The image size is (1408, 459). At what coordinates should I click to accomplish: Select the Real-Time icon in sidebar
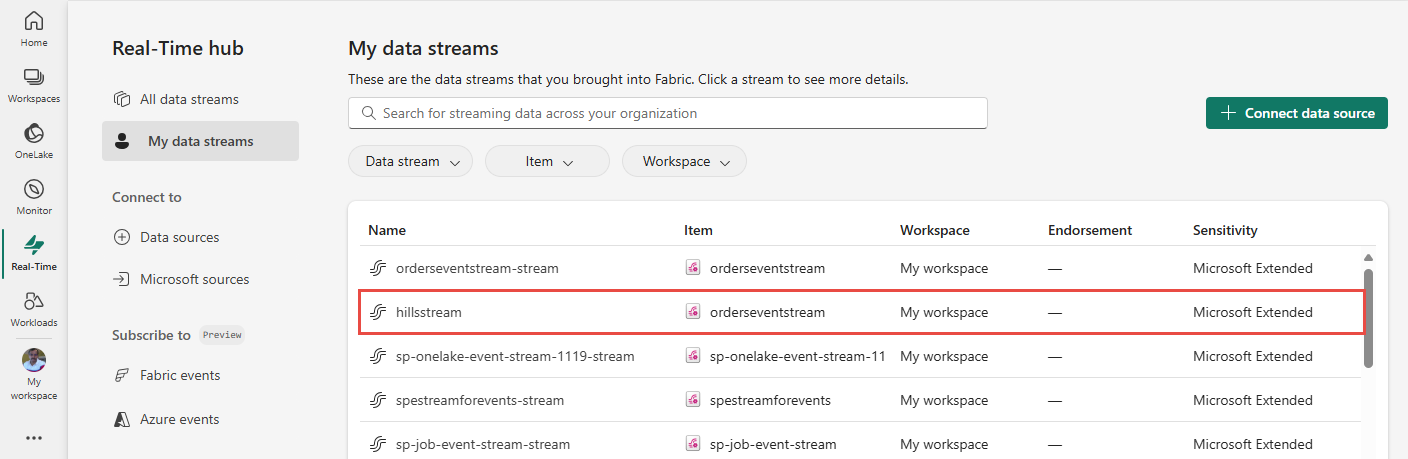[x=33, y=252]
